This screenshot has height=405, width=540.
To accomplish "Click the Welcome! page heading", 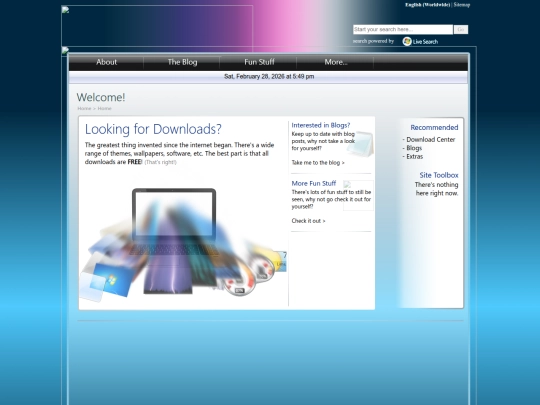I will 101,97.
